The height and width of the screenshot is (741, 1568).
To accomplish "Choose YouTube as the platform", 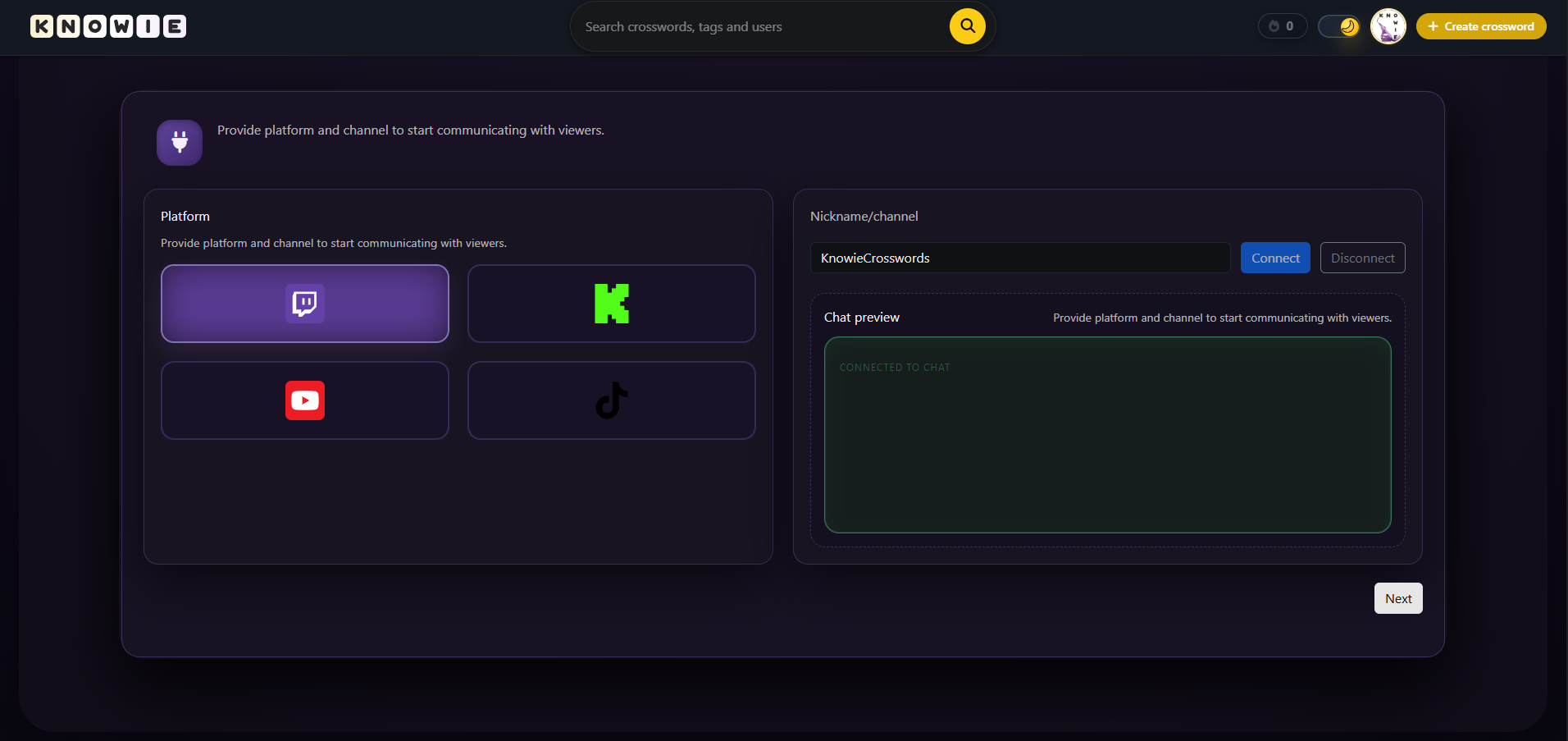I will (x=304, y=400).
